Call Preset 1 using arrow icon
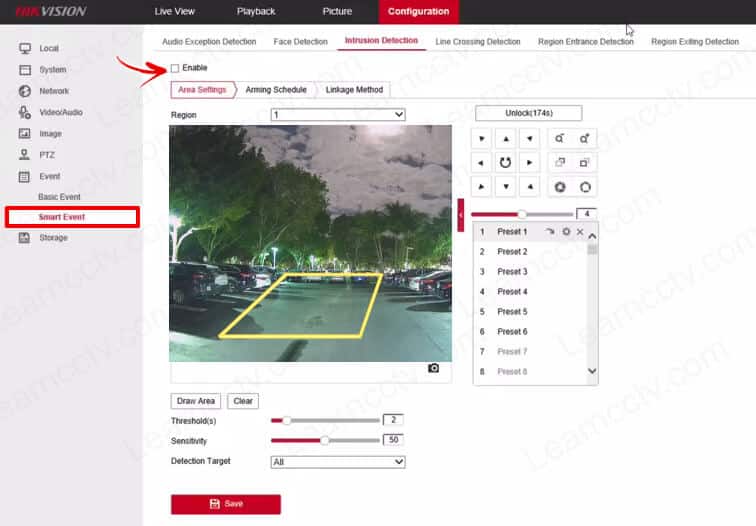This screenshot has height=526, width=756. (549, 232)
